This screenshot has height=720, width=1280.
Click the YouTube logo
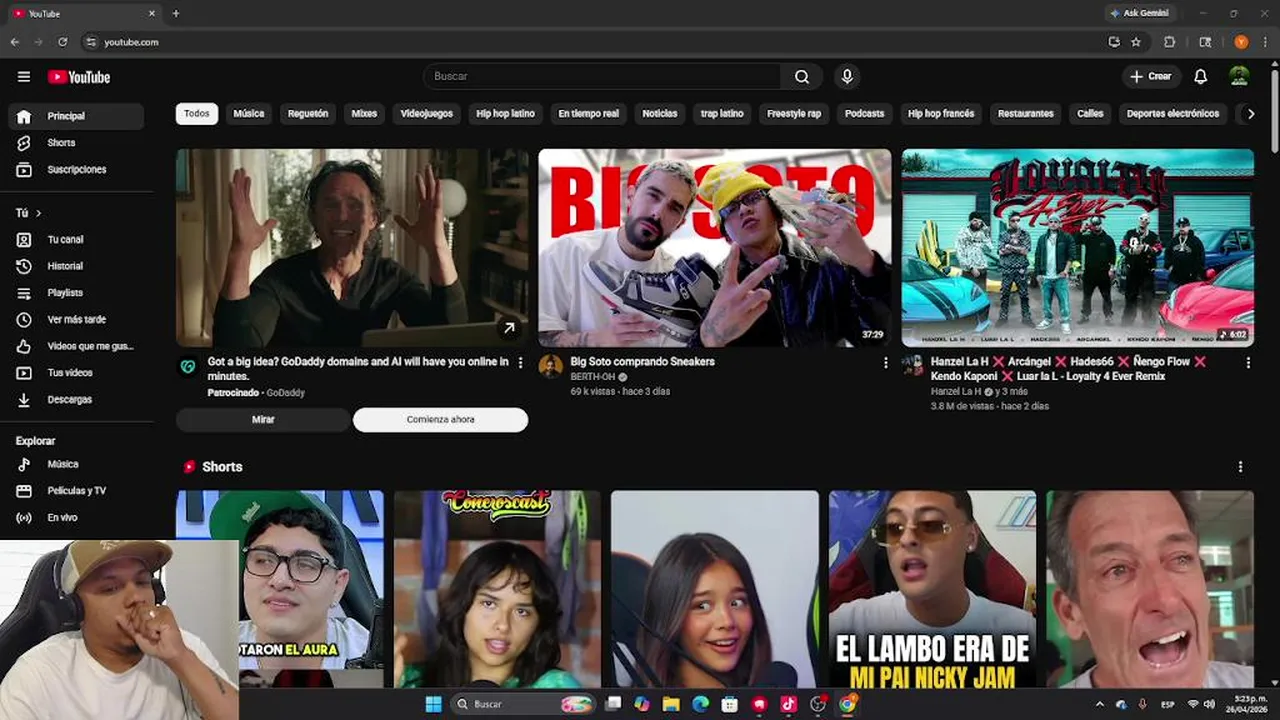coord(79,77)
